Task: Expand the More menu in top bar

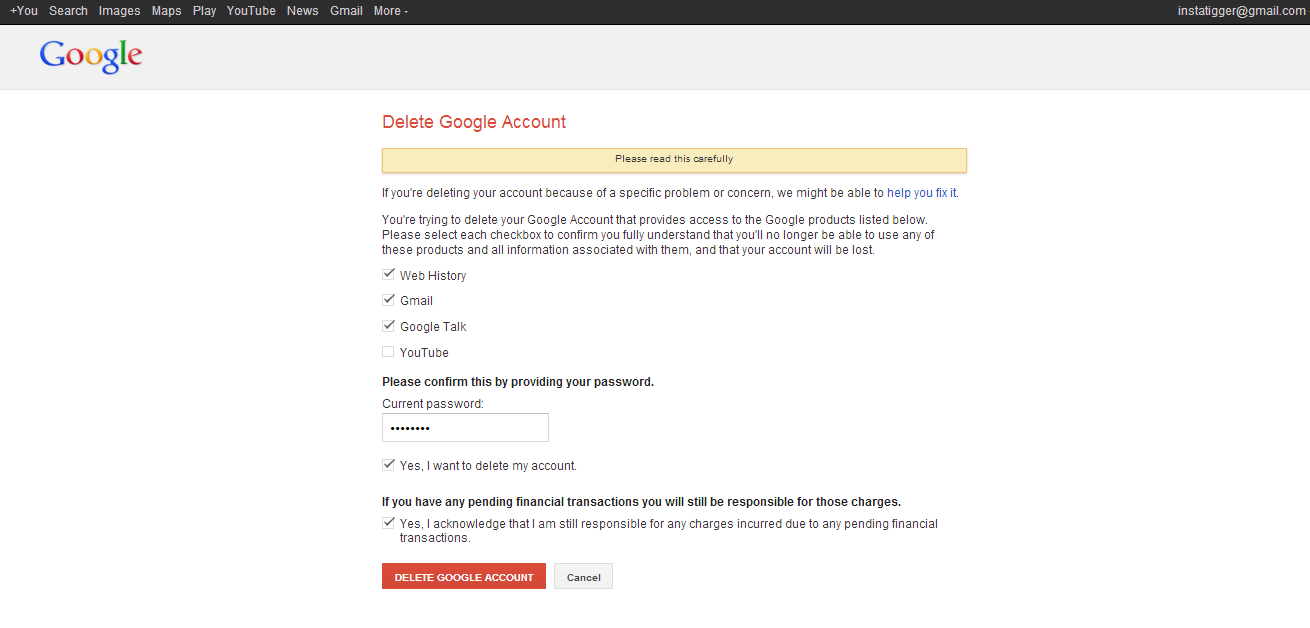Action: pos(390,11)
